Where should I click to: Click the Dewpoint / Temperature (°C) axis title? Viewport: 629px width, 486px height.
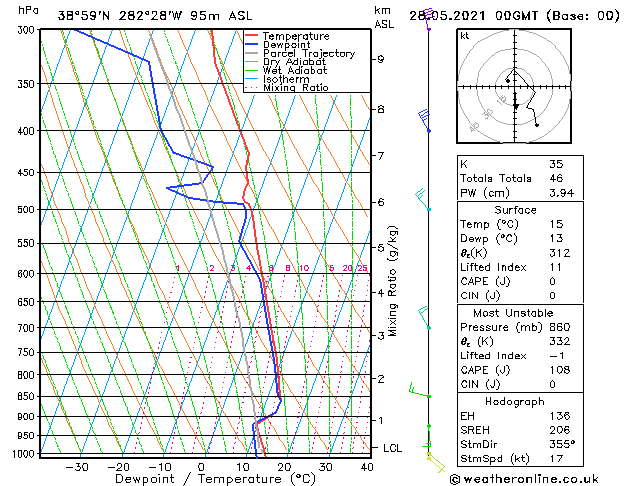click(215, 479)
